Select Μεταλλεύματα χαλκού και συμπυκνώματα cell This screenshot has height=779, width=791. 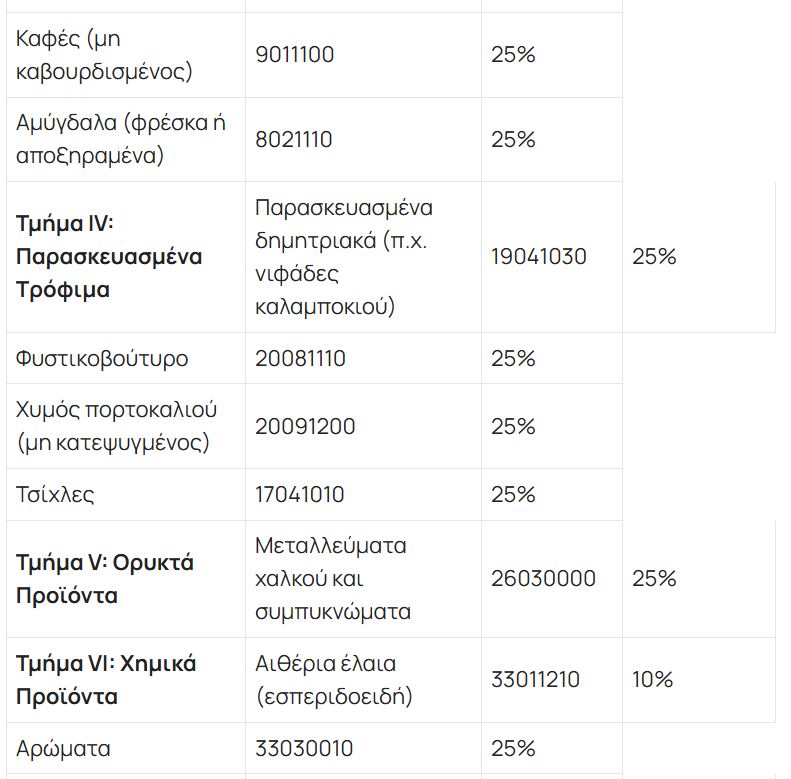[333, 579]
